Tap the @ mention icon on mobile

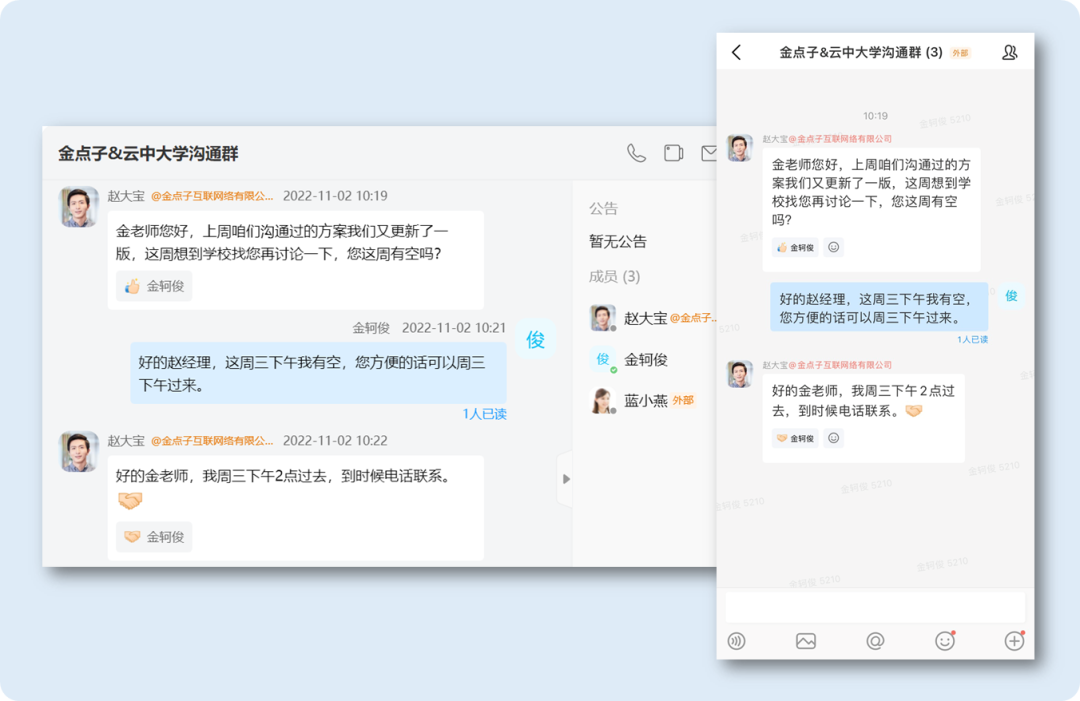(x=875, y=641)
